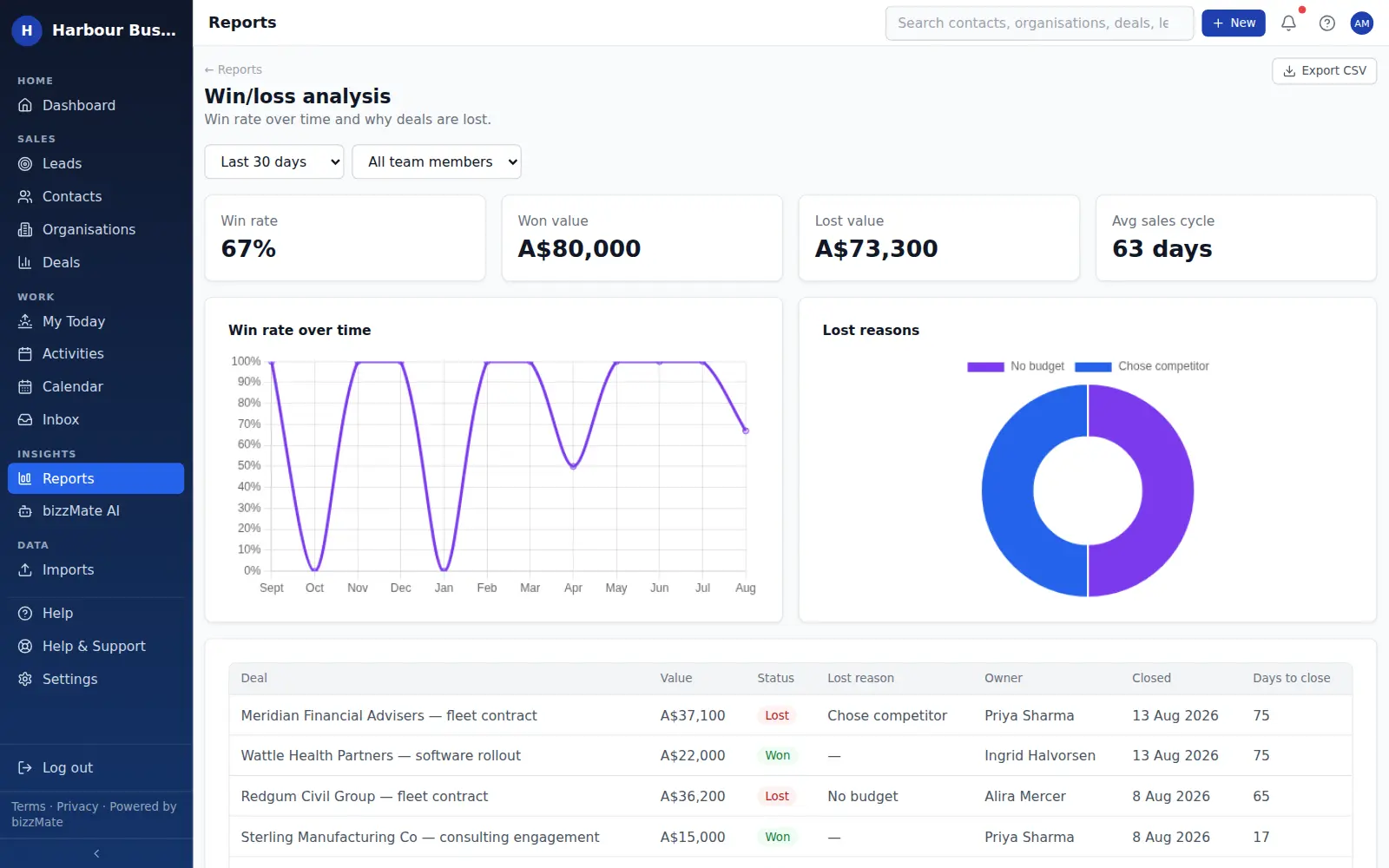Toggle the Chose competitor legend swatch
Image resolution: width=1389 pixels, height=868 pixels.
click(x=1093, y=367)
